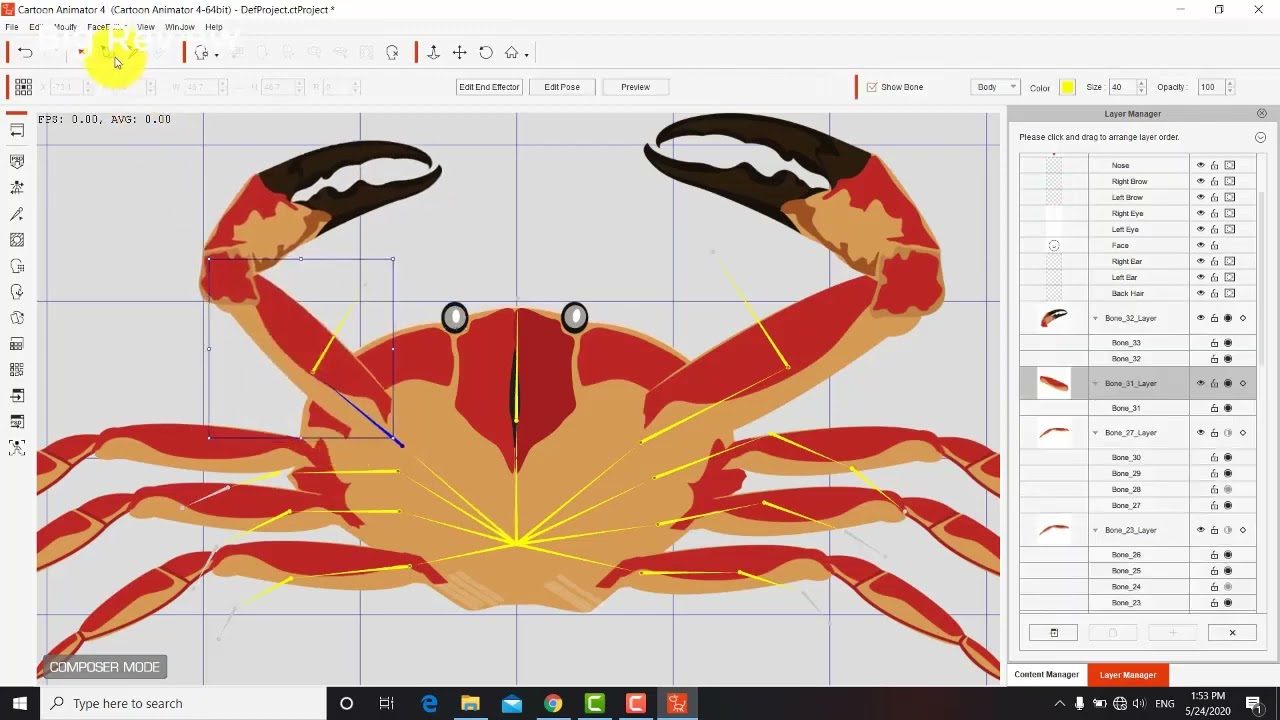The height and width of the screenshot is (720, 1280).
Task: Click image icon on Right Brow row
Action: 1230,181
